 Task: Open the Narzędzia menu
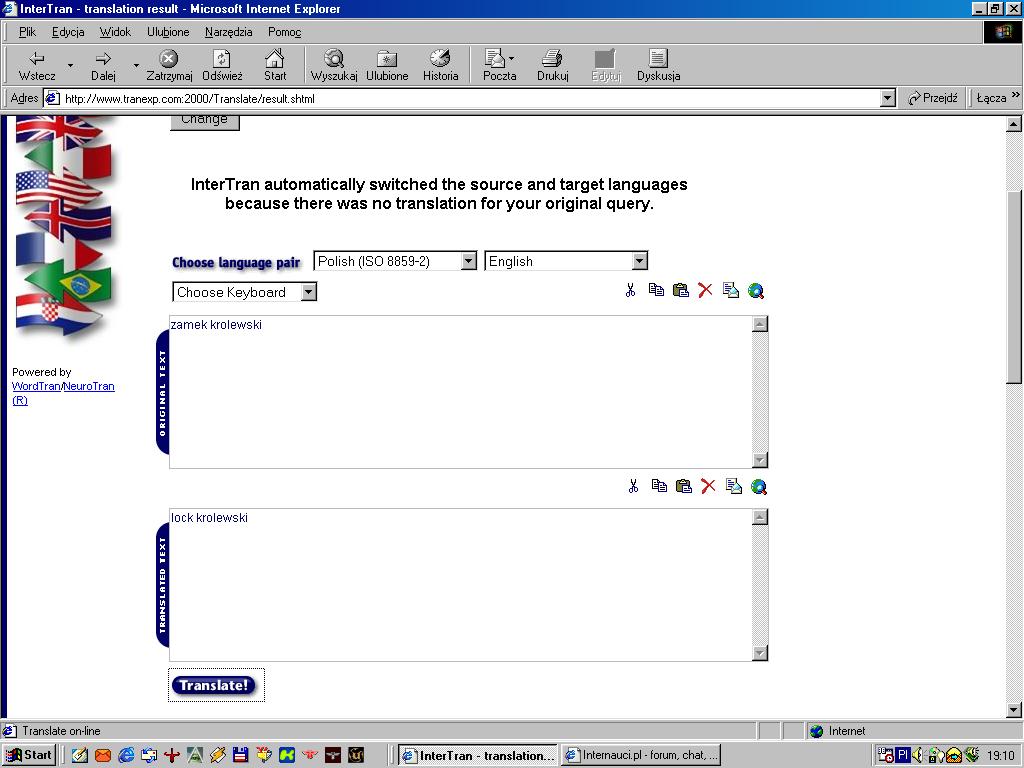click(229, 31)
